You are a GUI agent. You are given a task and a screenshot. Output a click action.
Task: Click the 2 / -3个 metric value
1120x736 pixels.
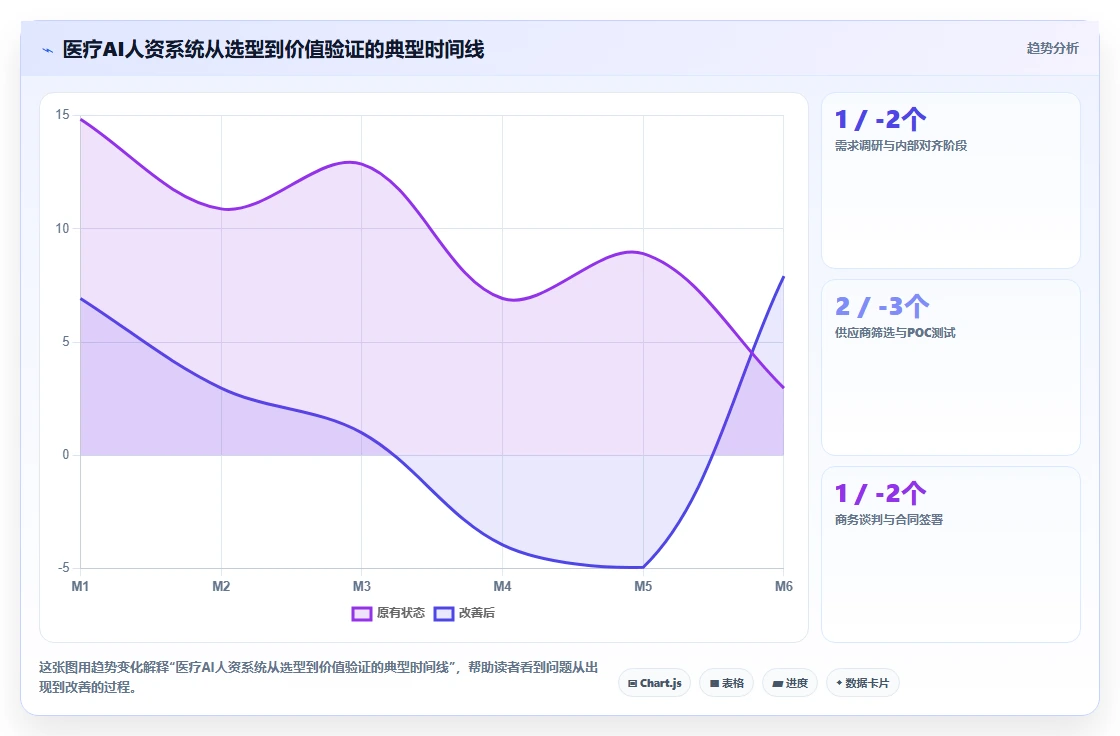(882, 307)
